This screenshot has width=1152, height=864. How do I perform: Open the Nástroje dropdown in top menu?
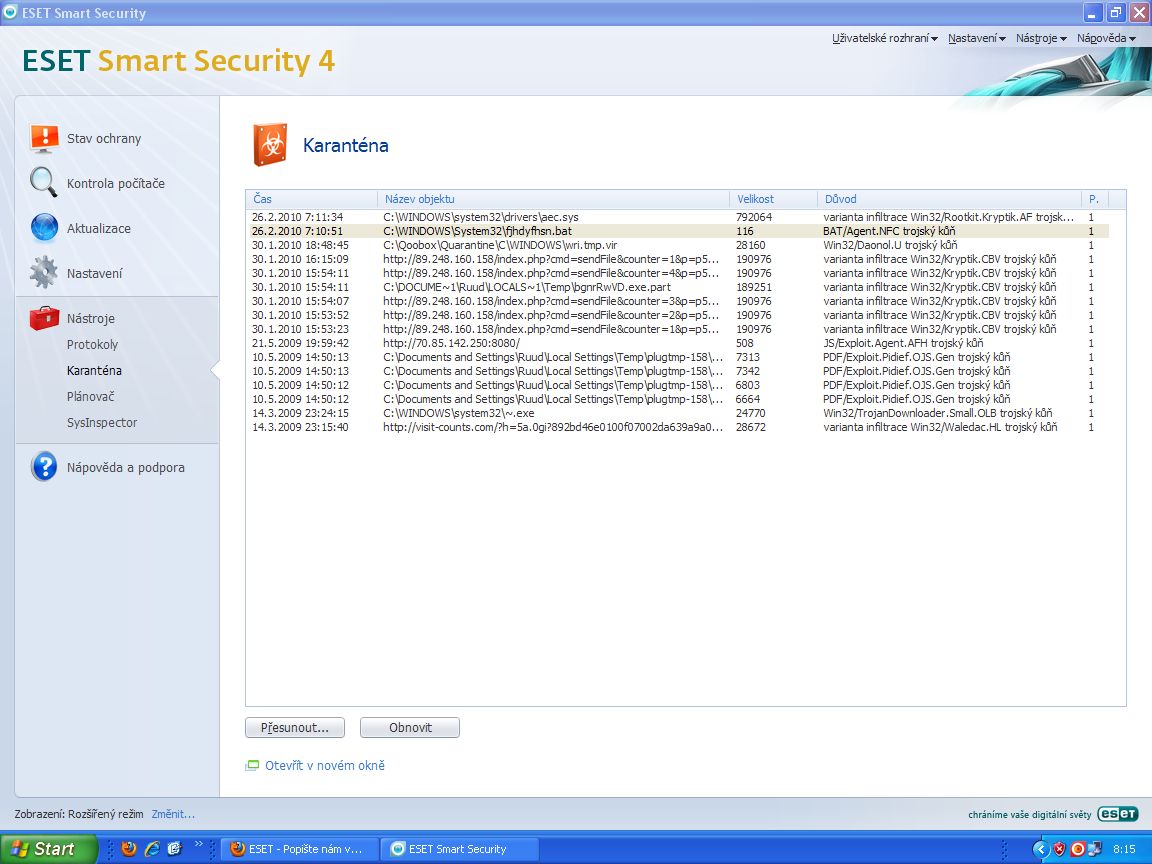pos(1041,38)
